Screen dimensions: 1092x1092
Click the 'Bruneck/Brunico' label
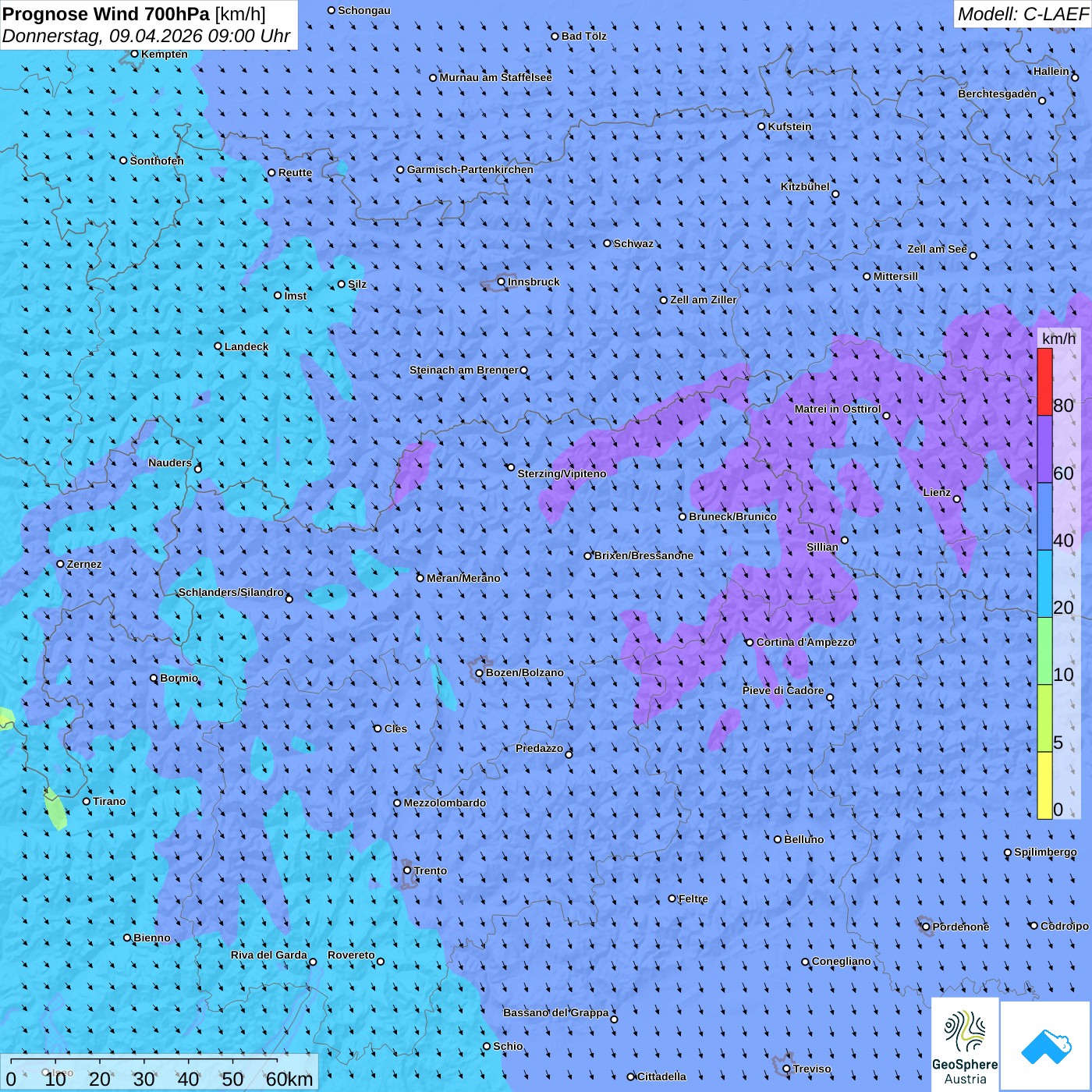pos(732,516)
